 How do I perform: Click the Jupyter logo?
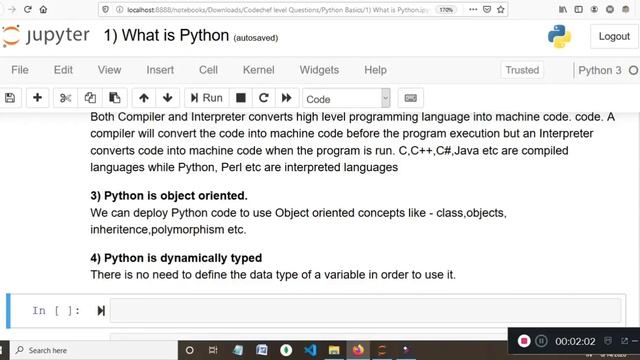[x=46, y=36]
